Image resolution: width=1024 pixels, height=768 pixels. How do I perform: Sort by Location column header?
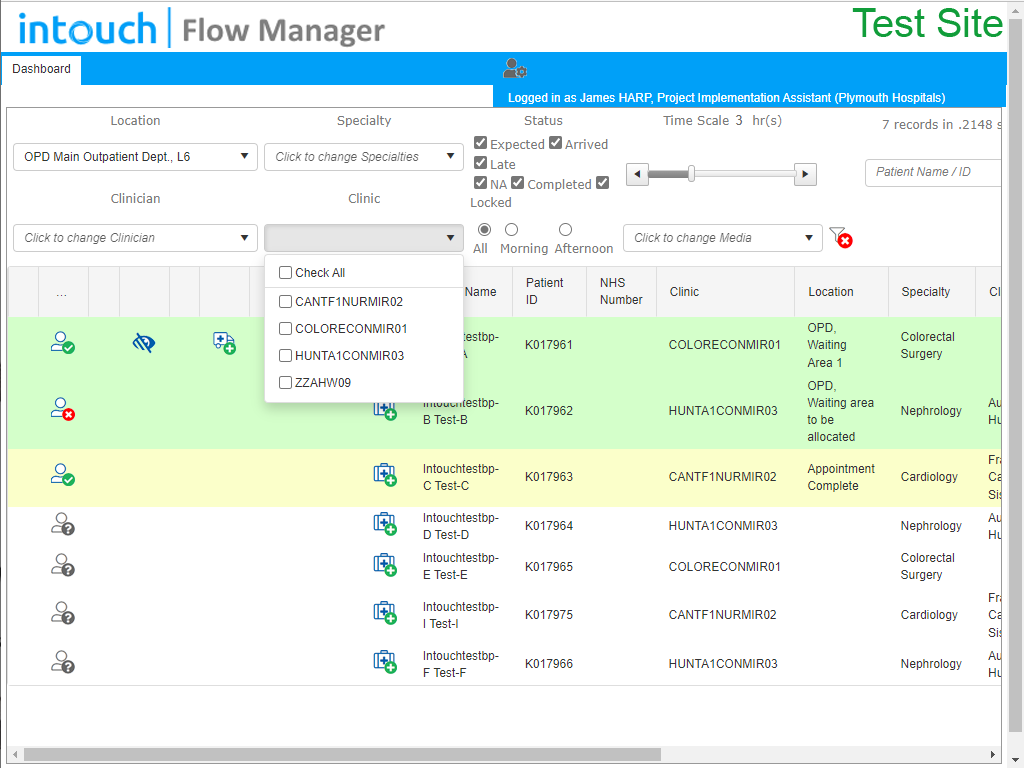841,291
